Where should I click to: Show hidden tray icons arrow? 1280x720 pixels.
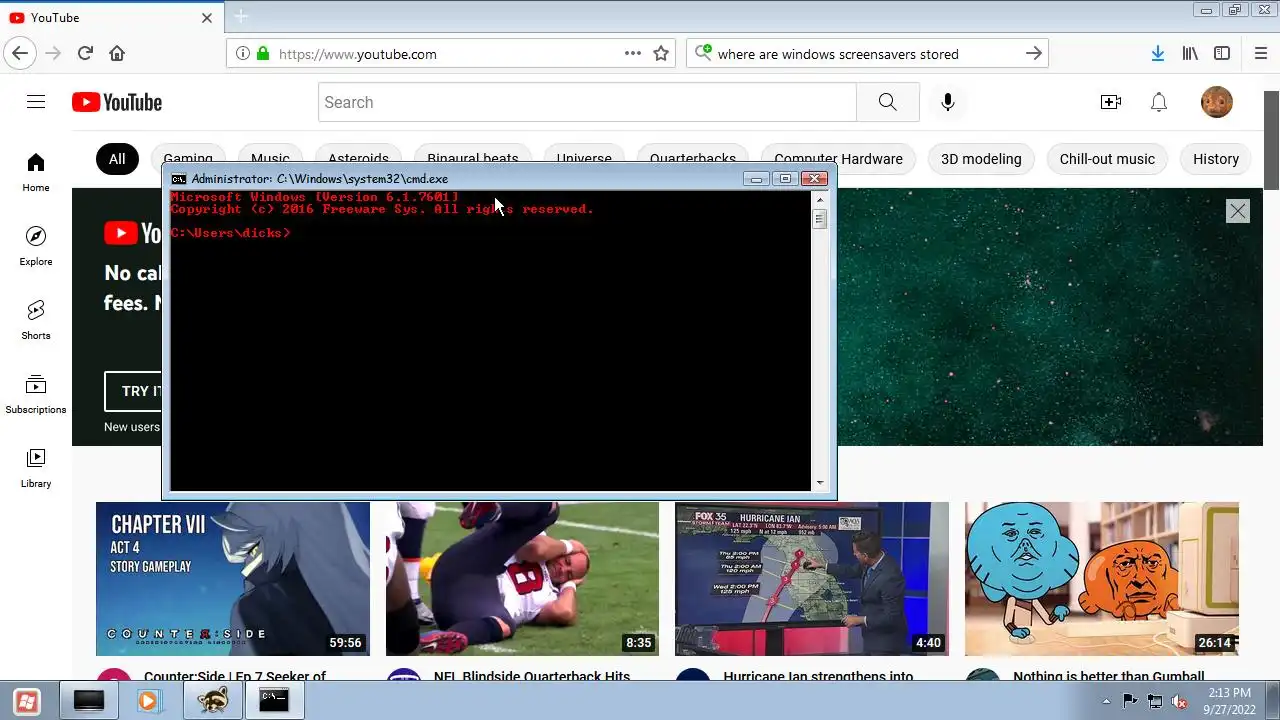[1106, 701]
